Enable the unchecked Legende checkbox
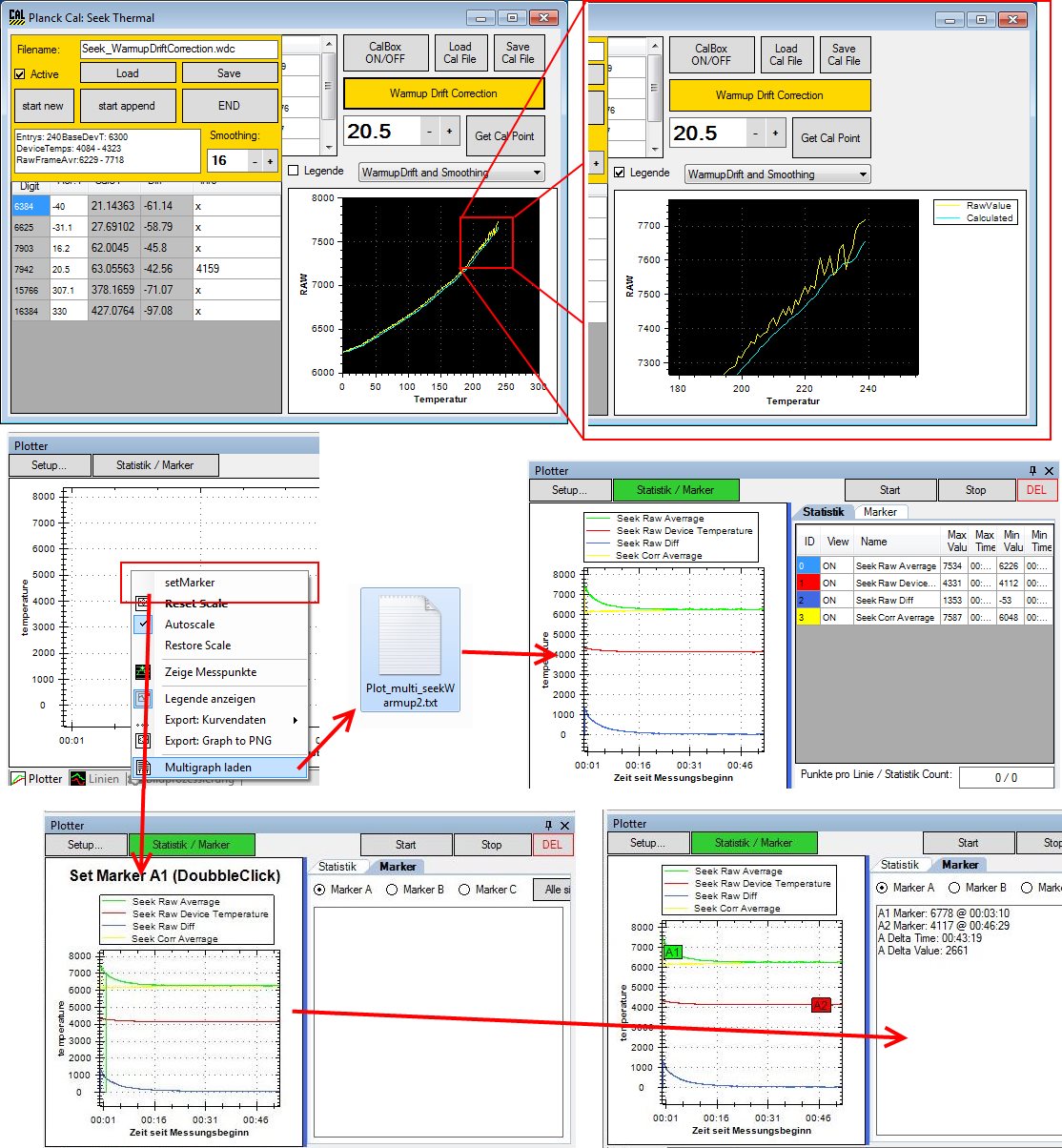 tap(294, 171)
